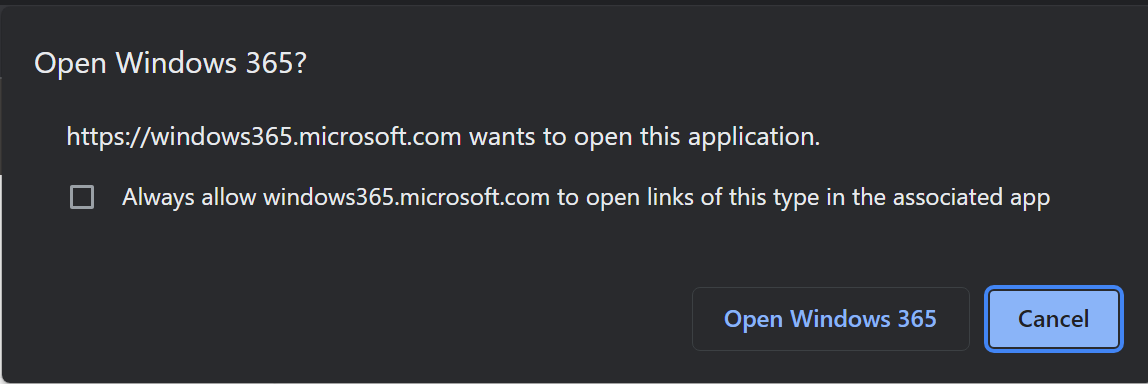Click windows365.microsoft.com inside the checkbox label
1148x384 pixels.
tap(406, 197)
